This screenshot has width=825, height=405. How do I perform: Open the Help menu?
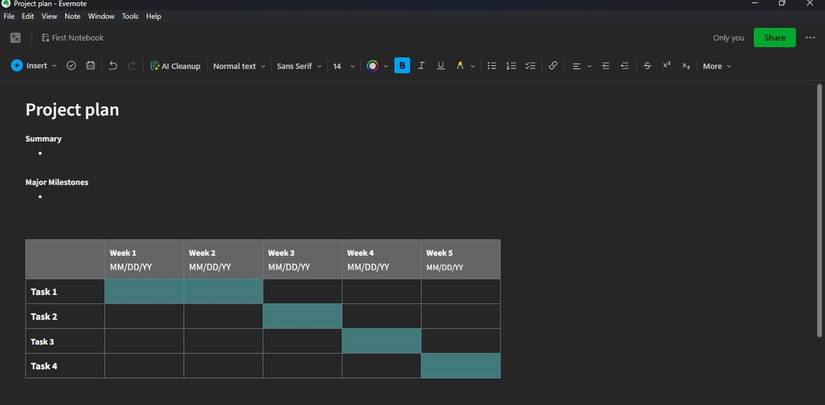(154, 16)
